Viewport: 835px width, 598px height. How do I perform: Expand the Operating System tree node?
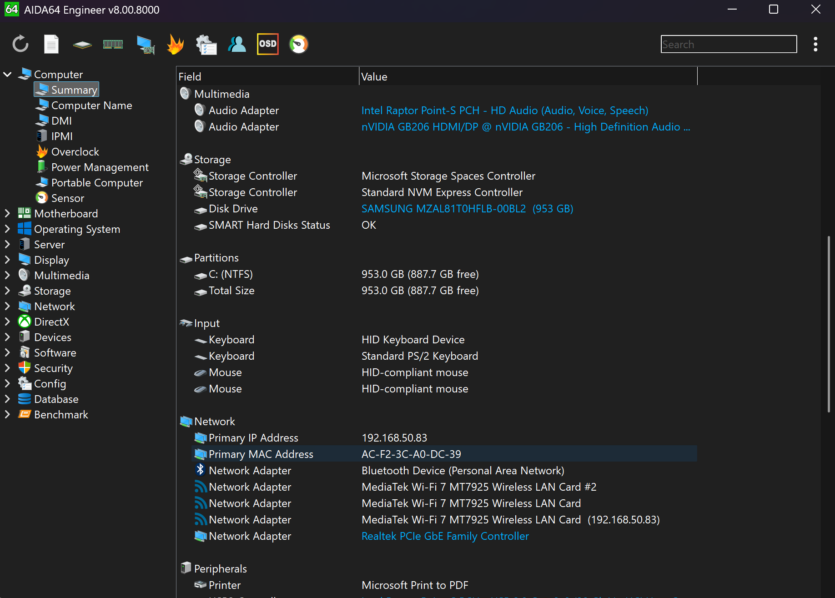pos(7,229)
